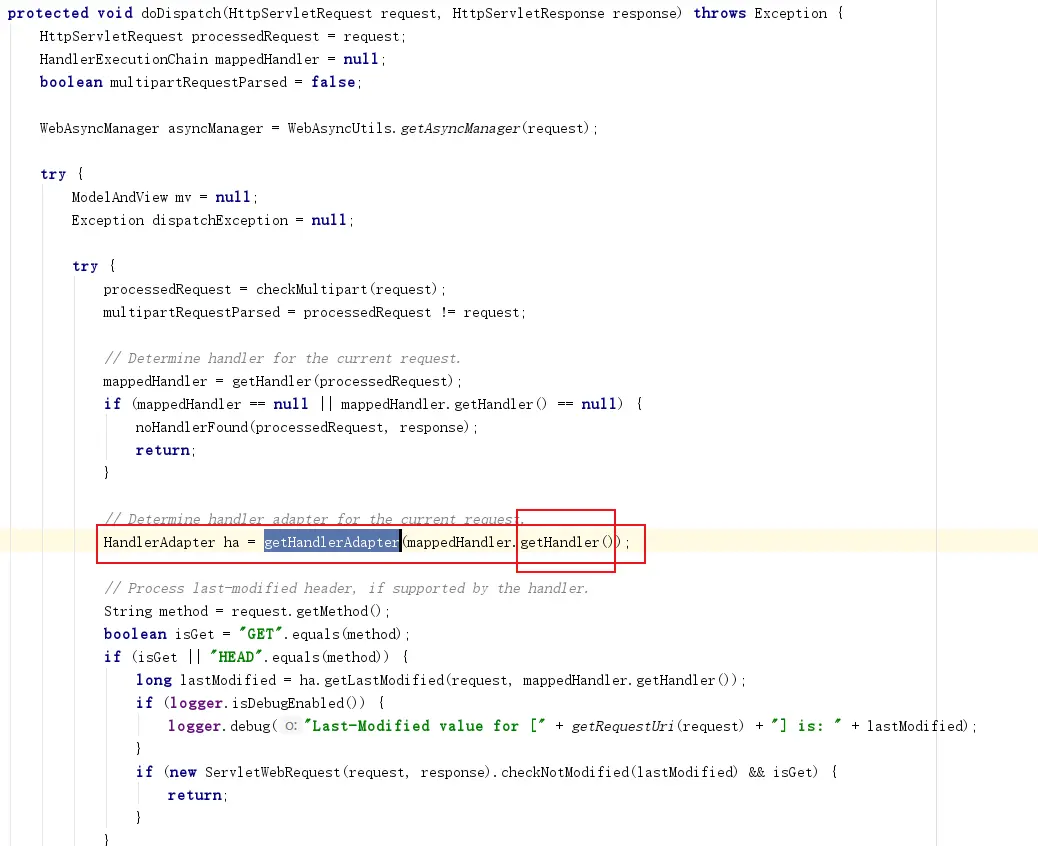Click the '&&' operator before isGet
This screenshot has width=1038, height=846.
[x=756, y=772]
